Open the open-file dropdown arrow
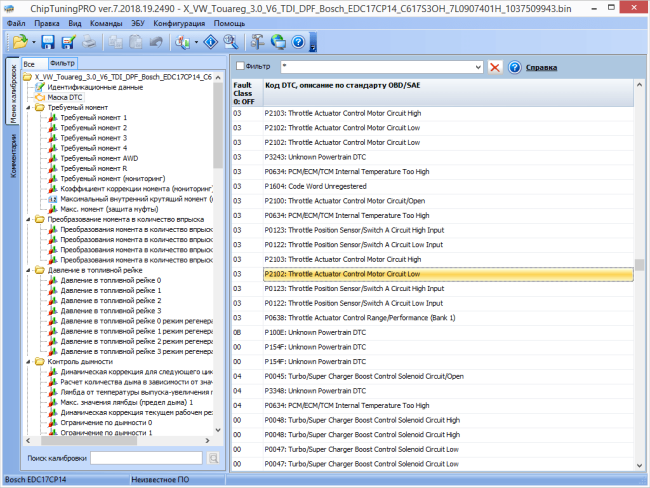This screenshot has width=650, height=488. click(34, 42)
